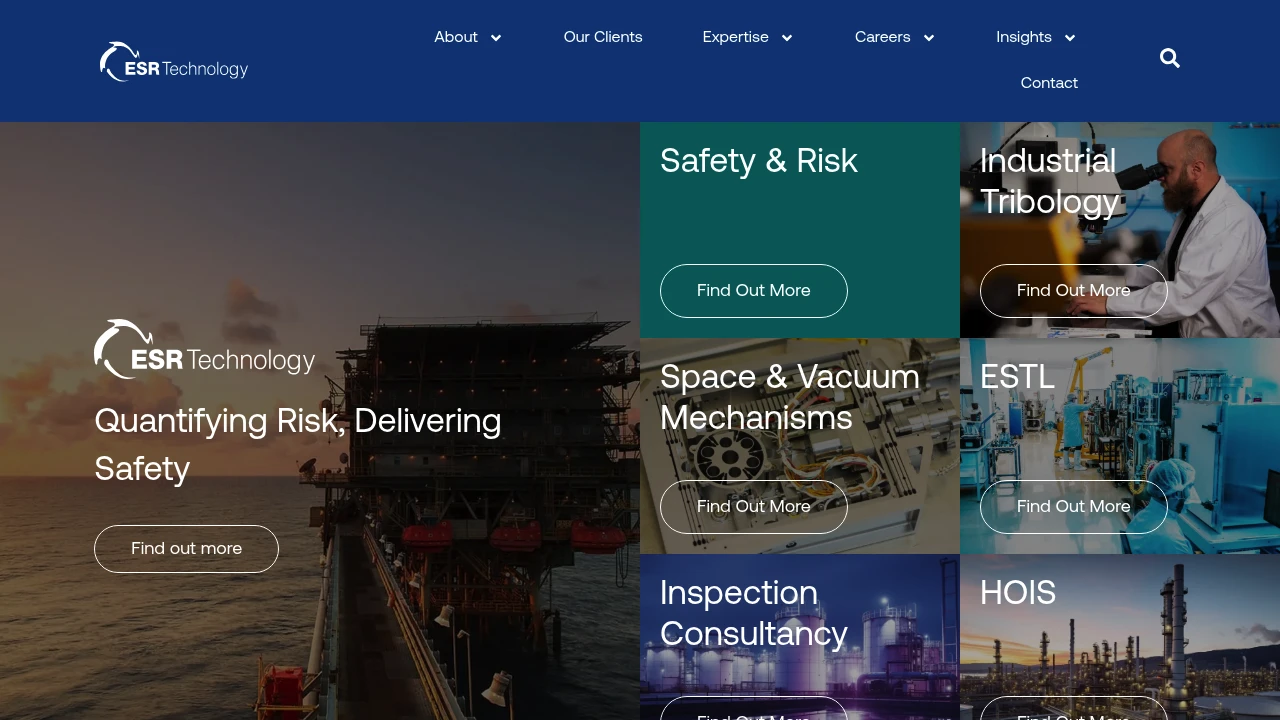Expand the Insights menu chevron
The width and height of the screenshot is (1280, 720).
click(1070, 38)
